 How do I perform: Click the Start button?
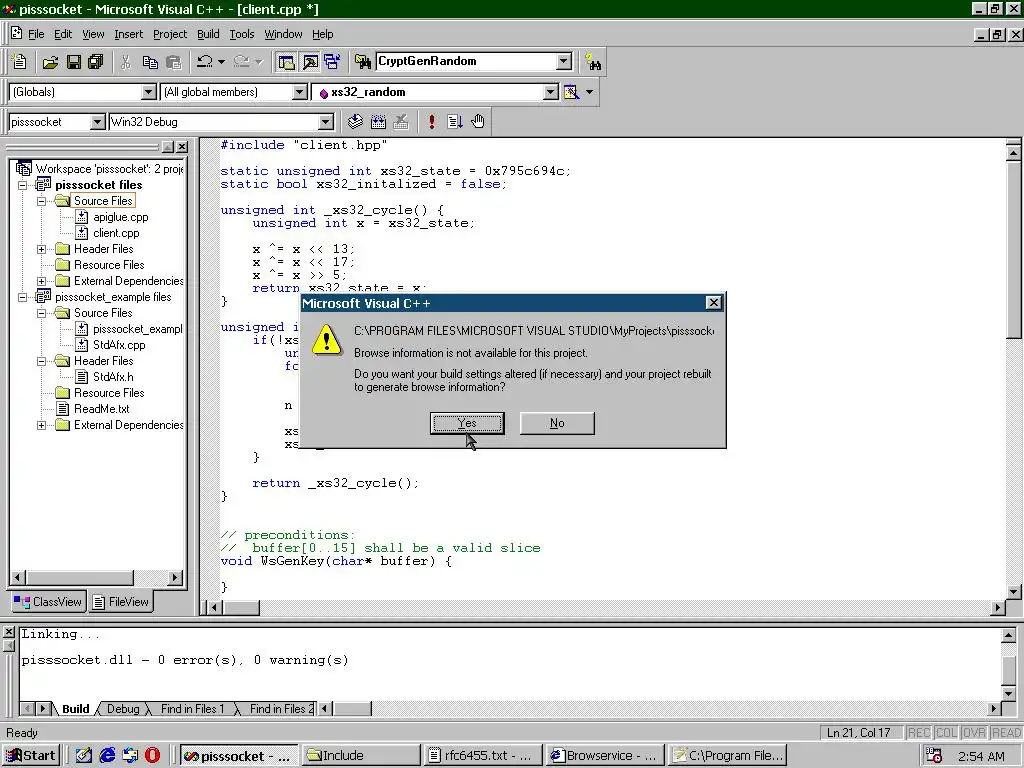(x=31, y=756)
